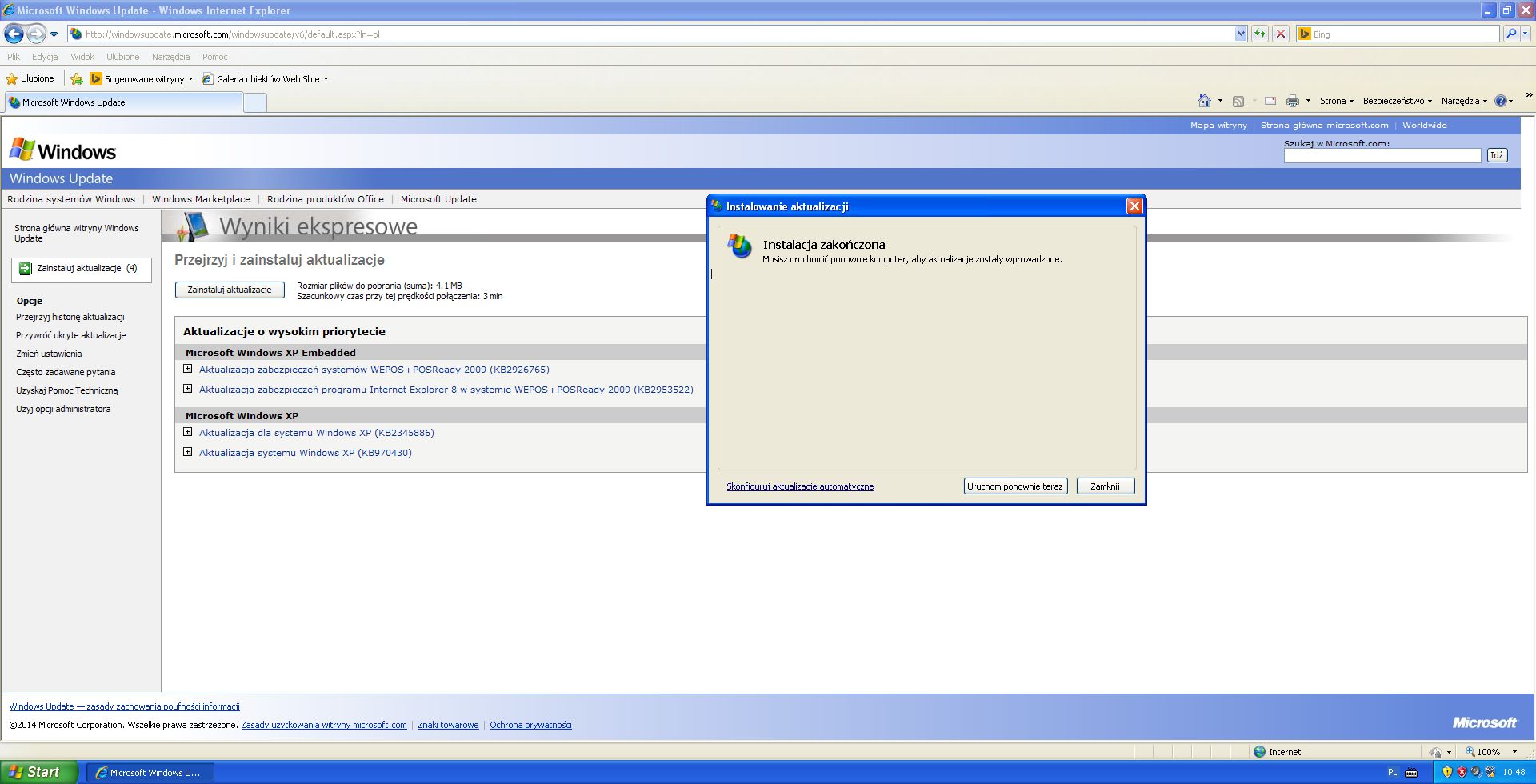The width and height of the screenshot is (1536, 784).
Task: Open the Pomoc menu
Action: [215, 57]
